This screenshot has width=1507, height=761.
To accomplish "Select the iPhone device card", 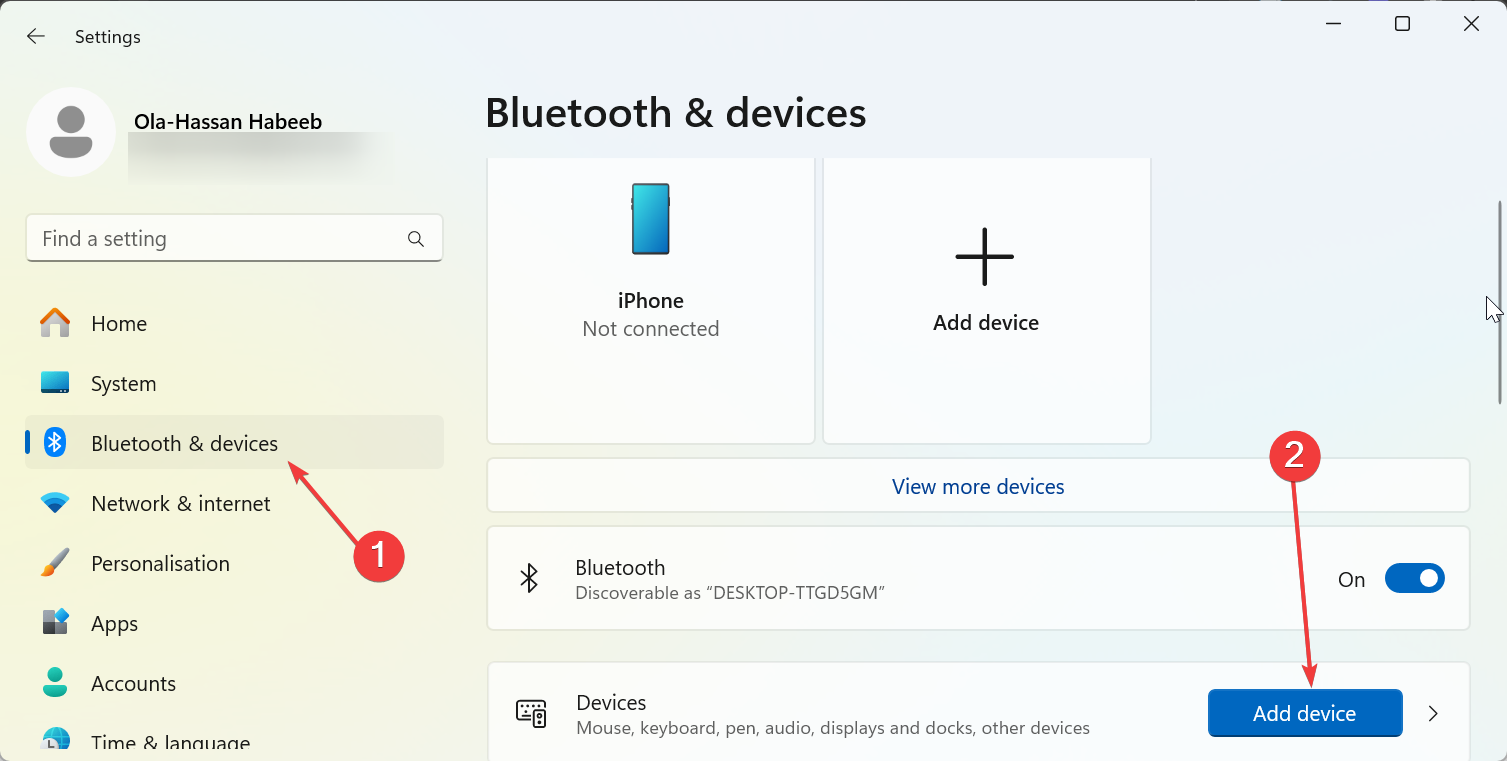I will coord(651,300).
